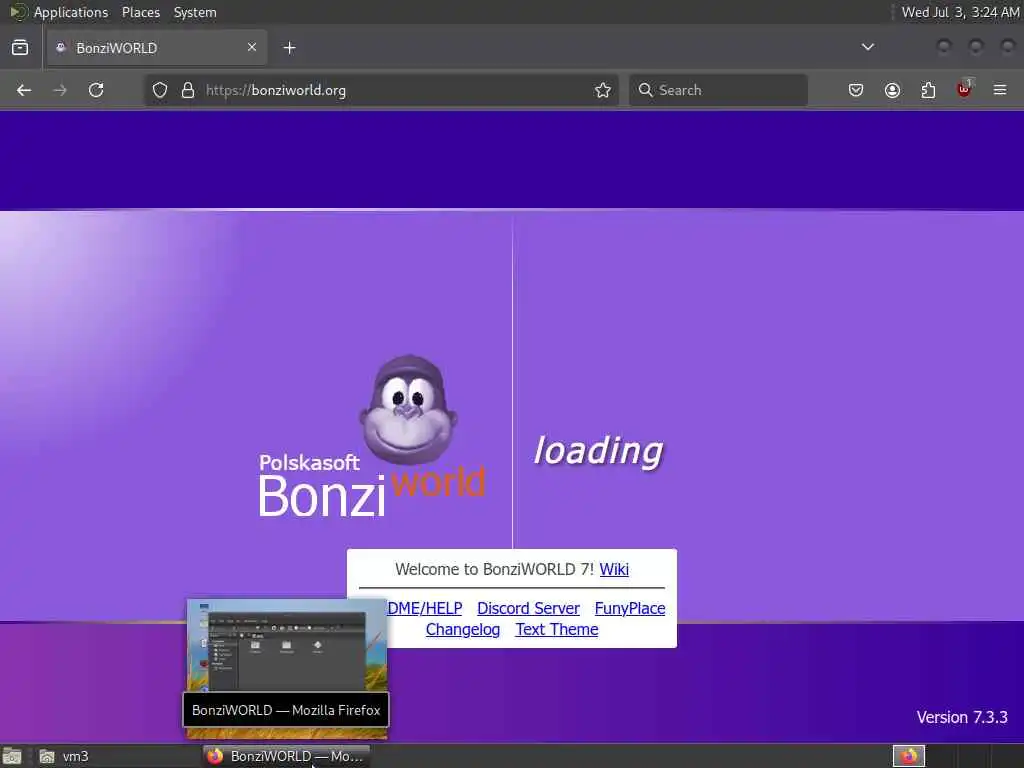Image resolution: width=1024 pixels, height=768 pixels.
Task: Click the Search box
Action: click(x=718, y=90)
